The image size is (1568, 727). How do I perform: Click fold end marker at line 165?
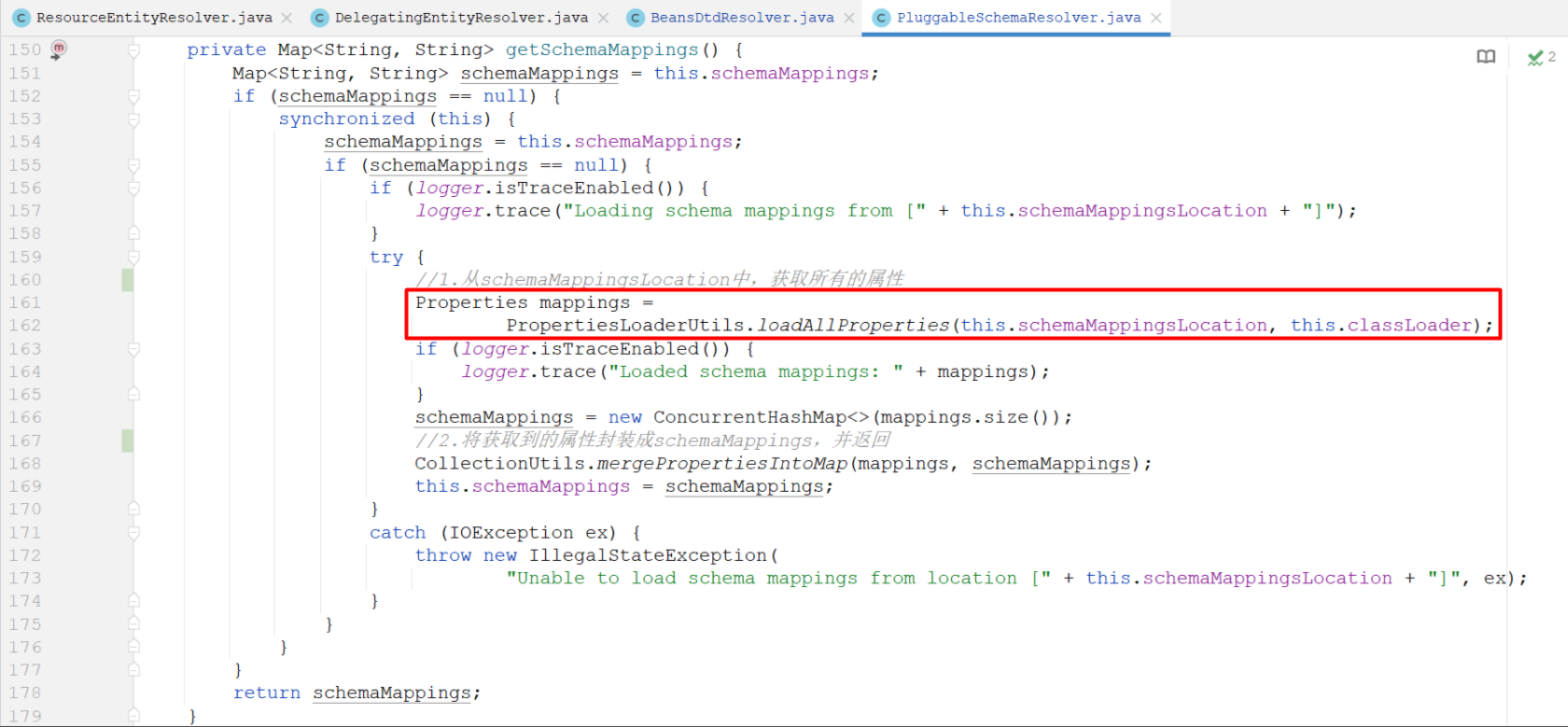point(133,395)
